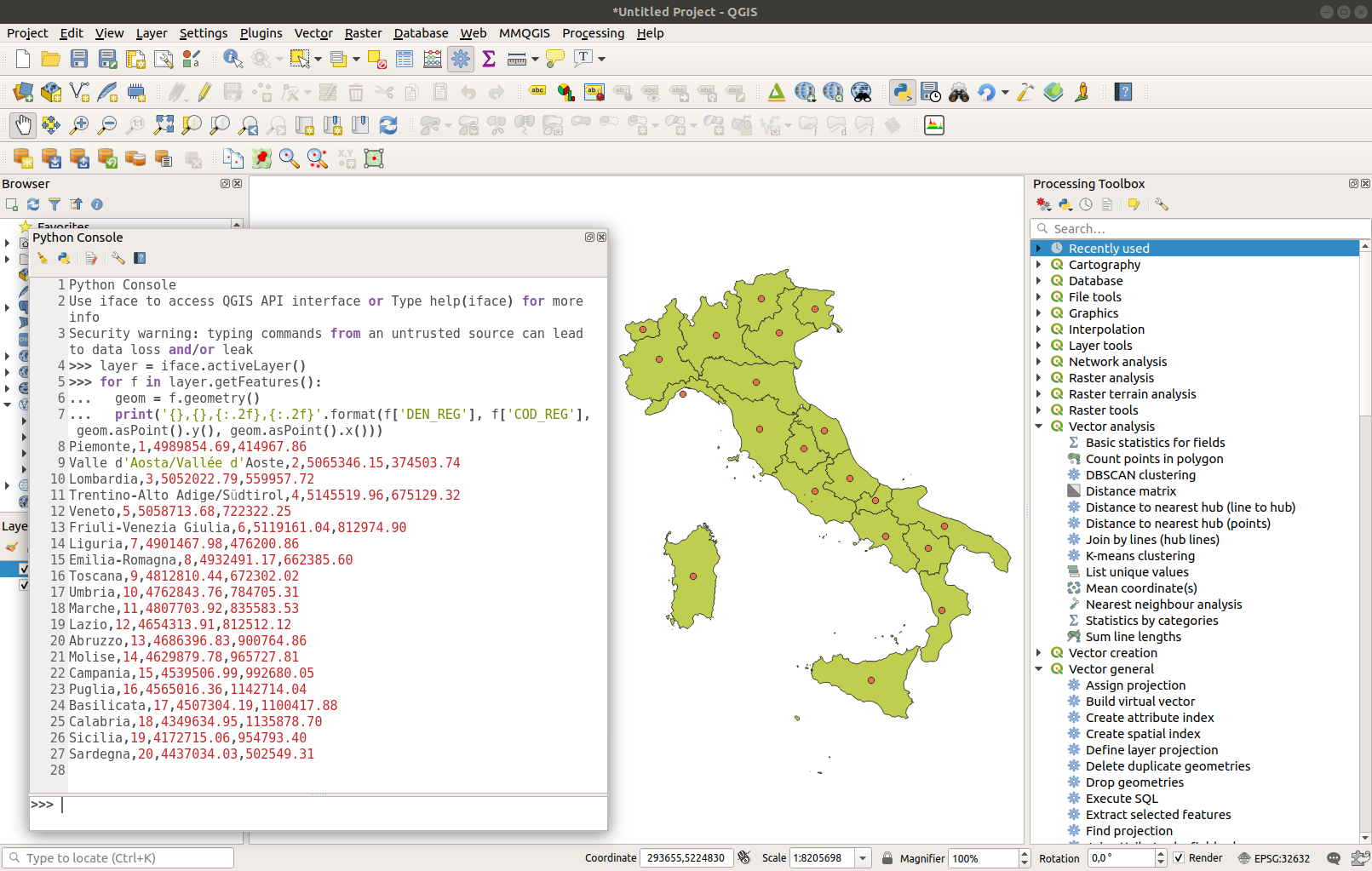Viewport: 1372px width, 871px height.
Task: Click the Identify Features tool
Action: pos(232,59)
